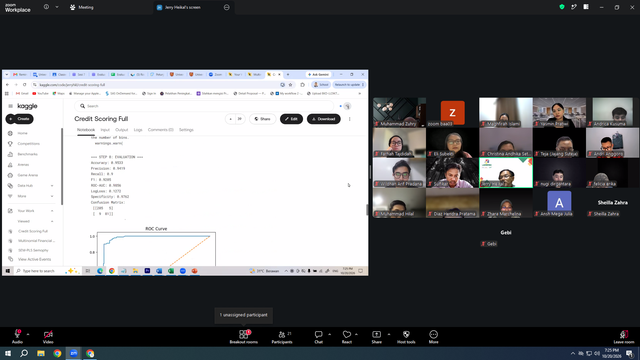Viewport: 640px width, 360px height.
Task: Show hidden tray icons chevron
Action: click(x=573, y=353)
